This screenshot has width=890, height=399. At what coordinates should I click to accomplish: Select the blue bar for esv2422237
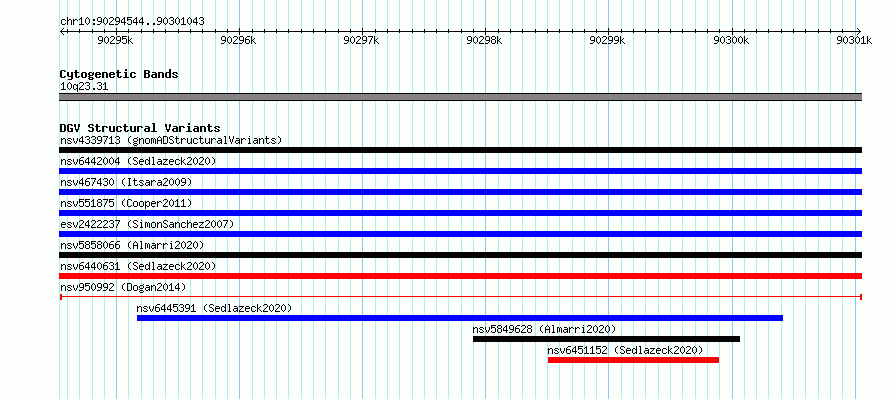click(460, 234)
